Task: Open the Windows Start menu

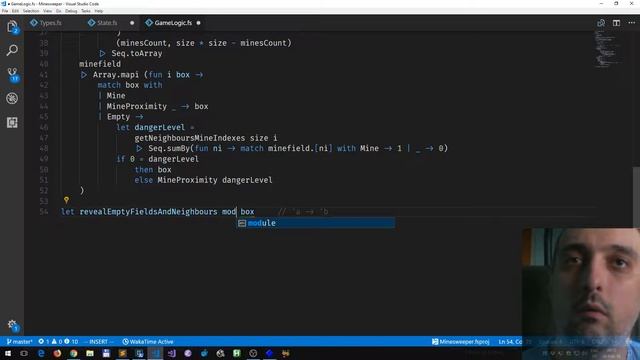Action: point(8,353)
